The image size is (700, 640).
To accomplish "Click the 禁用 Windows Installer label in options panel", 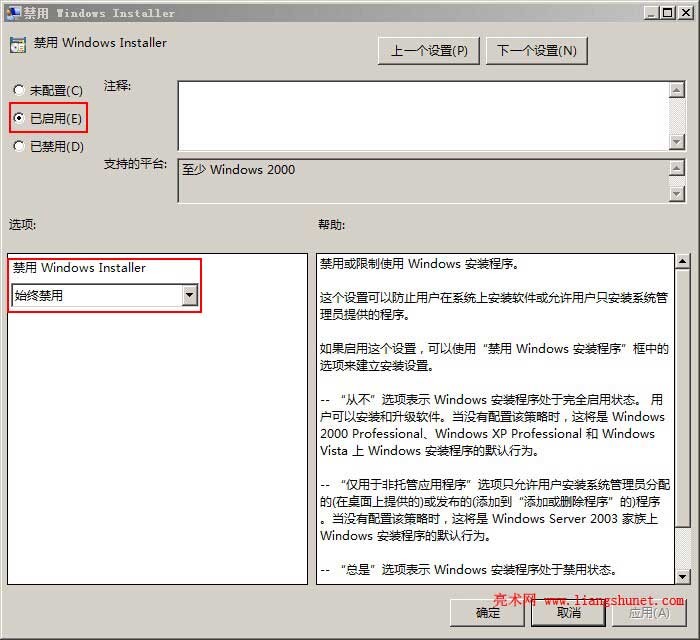I will (x=79, y=268).
